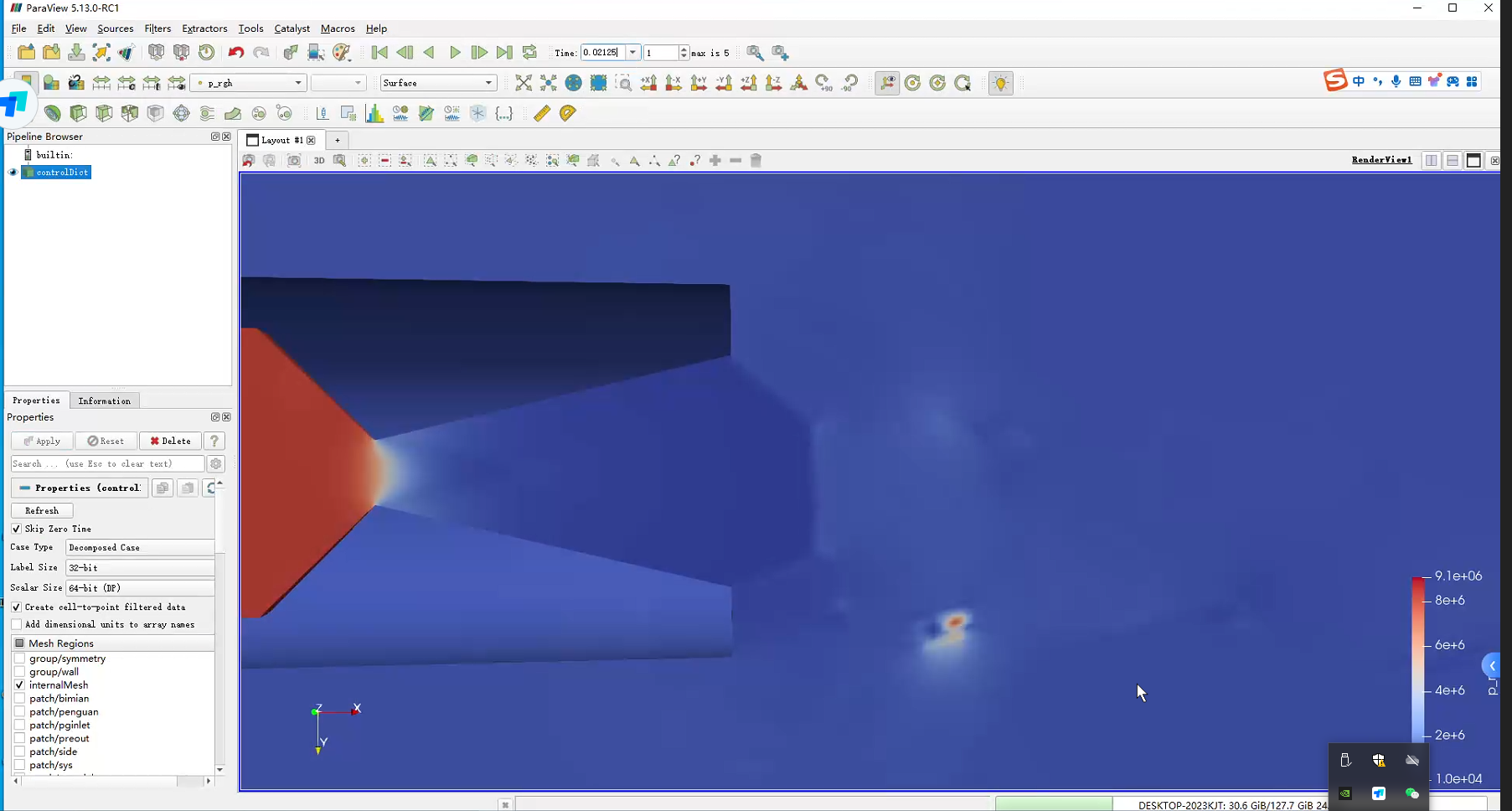Increment the time step index spinner
The width and height of the screenshot is (1512, 811).
tap(684, 49)
